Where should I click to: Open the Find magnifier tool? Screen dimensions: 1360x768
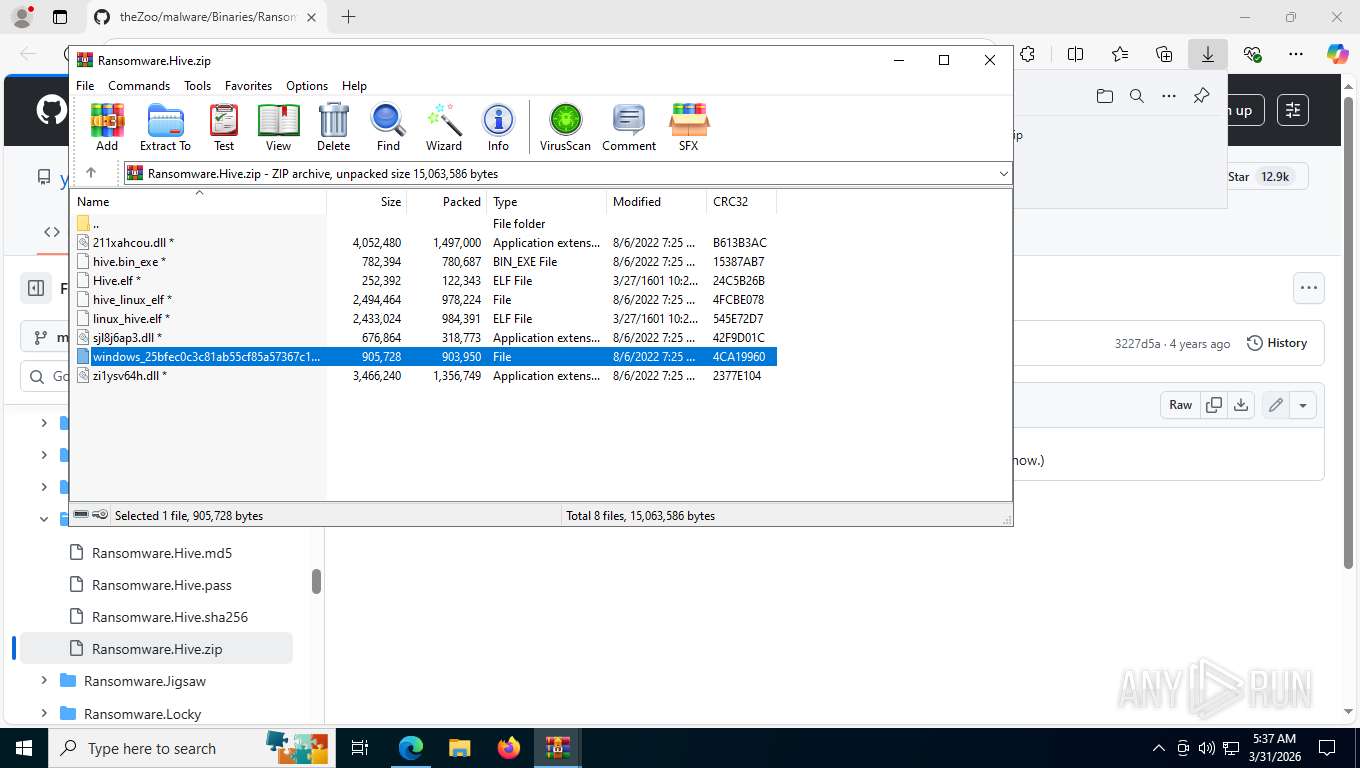pos(388,127)
